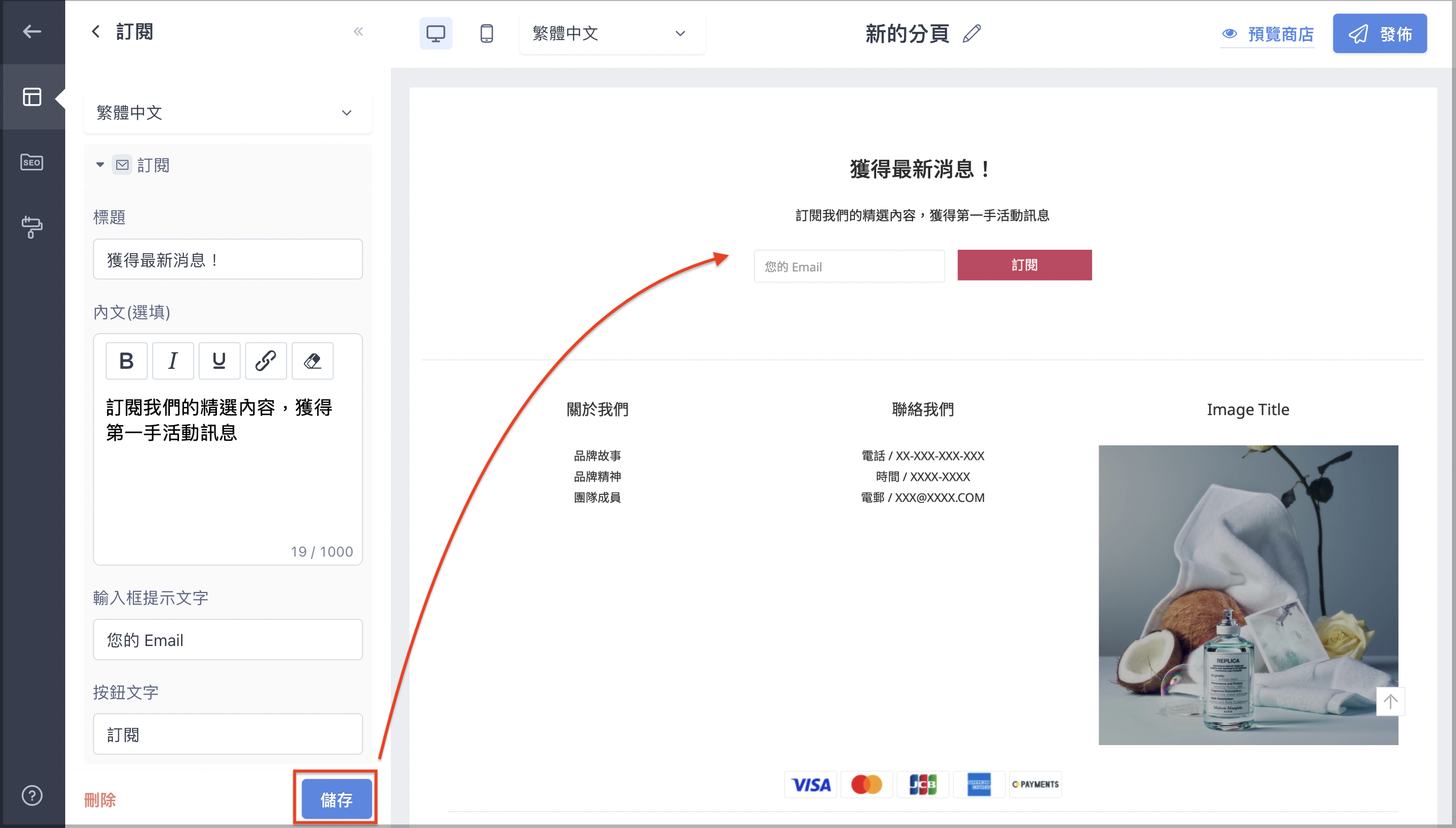Apply bold formatting to content text
Viewport: 1456px width, 828px height.
click(126, 360)
